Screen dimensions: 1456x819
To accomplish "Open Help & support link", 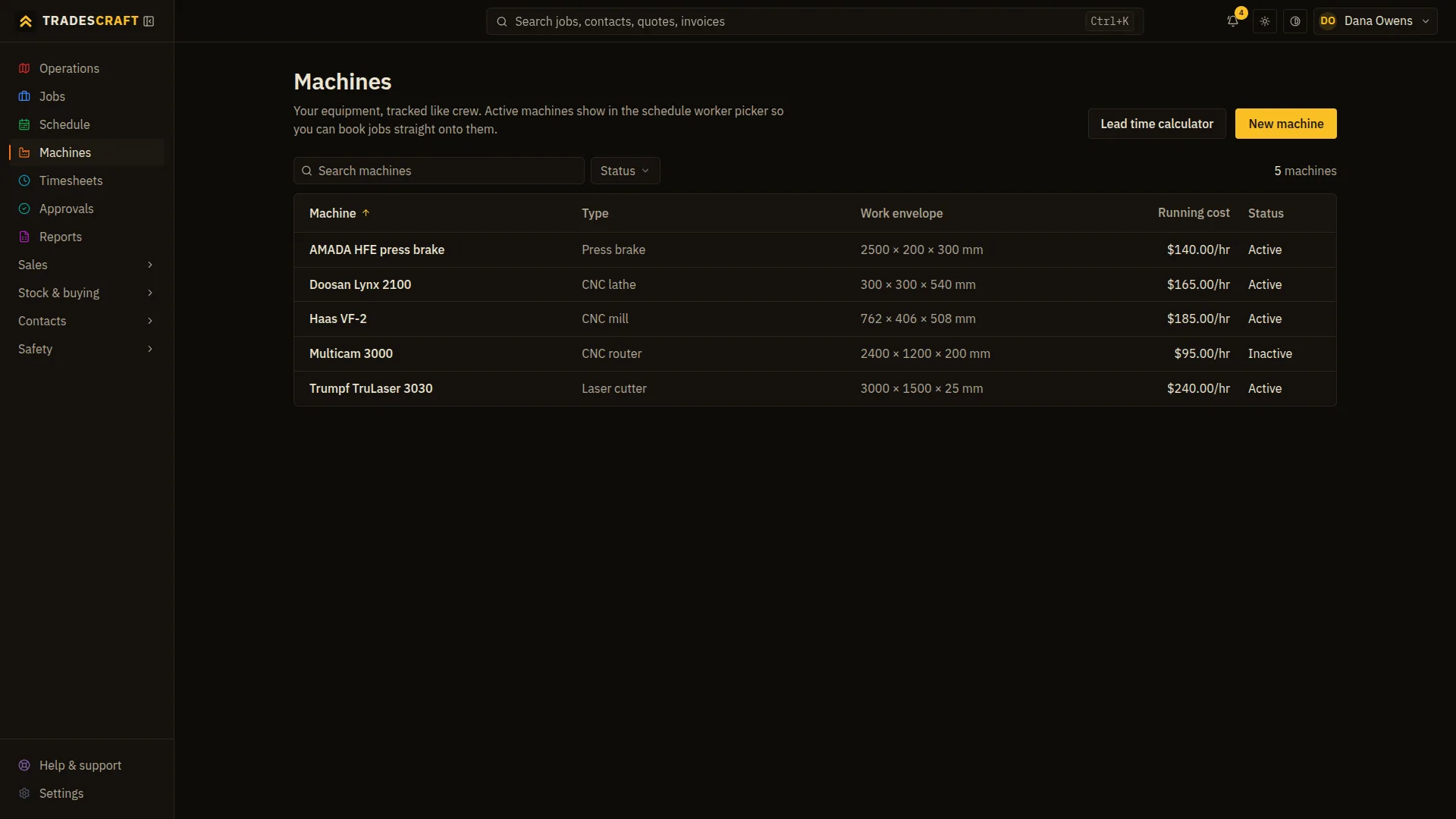I will click(86, 765).
